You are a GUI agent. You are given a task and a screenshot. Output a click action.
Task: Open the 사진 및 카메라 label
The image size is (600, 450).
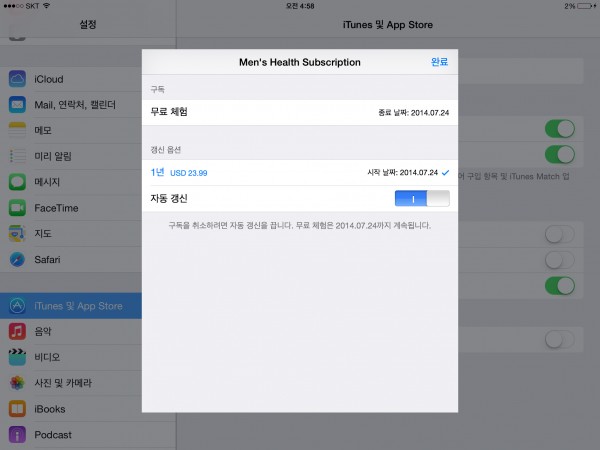coord(63,383)
